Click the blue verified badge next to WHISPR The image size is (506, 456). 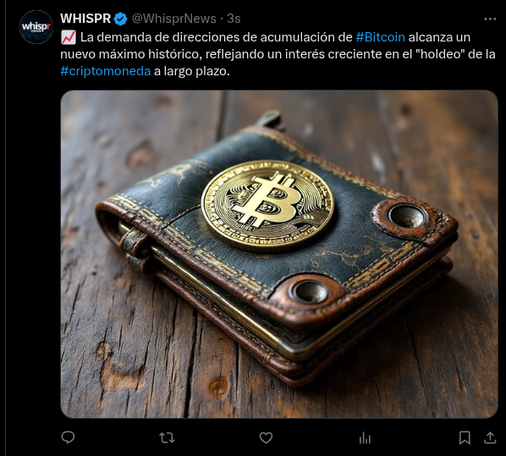(x=121, y=19)
